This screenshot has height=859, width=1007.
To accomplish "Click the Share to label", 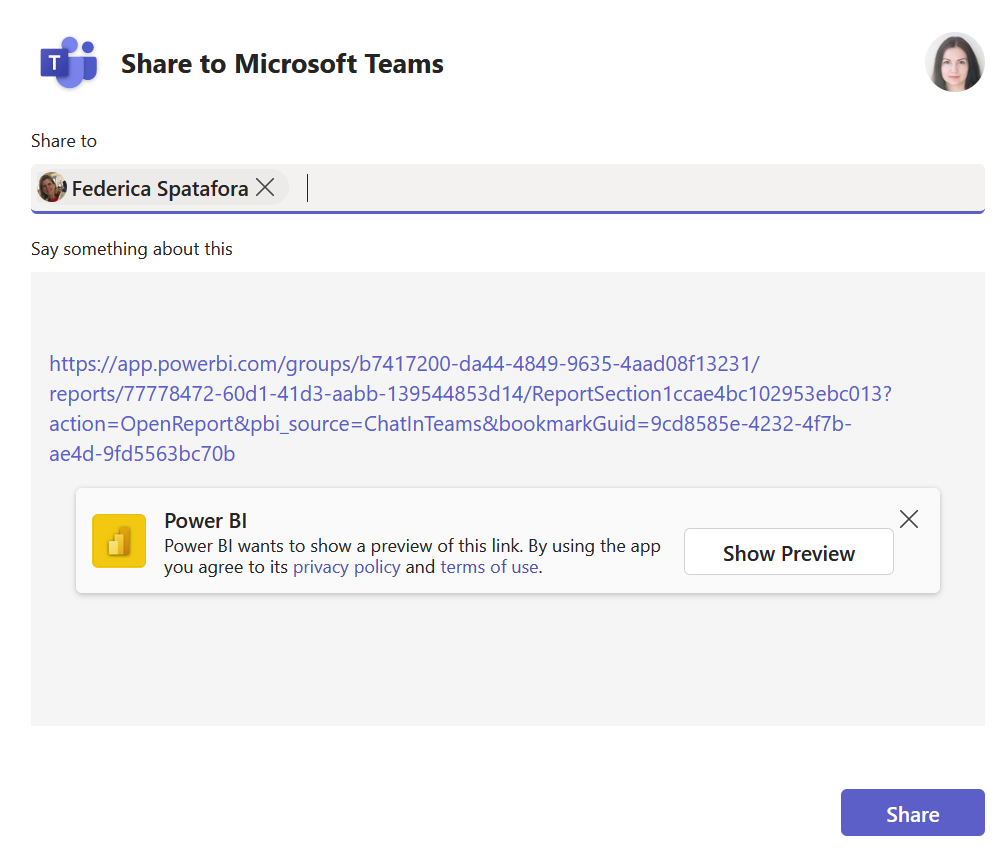I will pyautogui.click(x=64, y=141).
